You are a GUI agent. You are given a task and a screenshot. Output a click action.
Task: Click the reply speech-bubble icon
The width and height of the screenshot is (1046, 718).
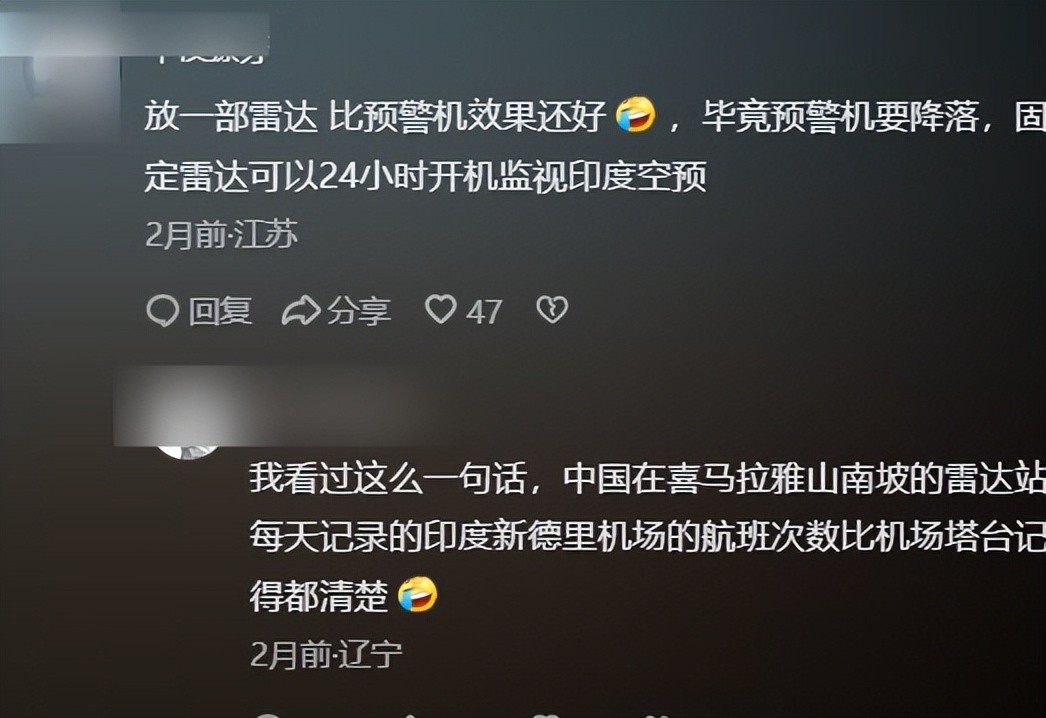tap(162, 311)
